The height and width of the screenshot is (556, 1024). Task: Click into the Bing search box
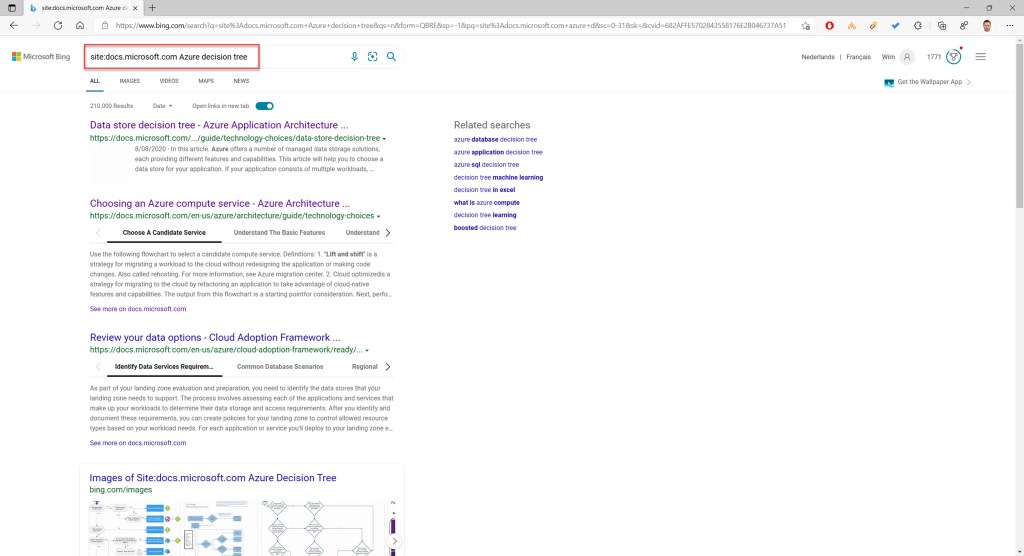[x=170, y=57]
